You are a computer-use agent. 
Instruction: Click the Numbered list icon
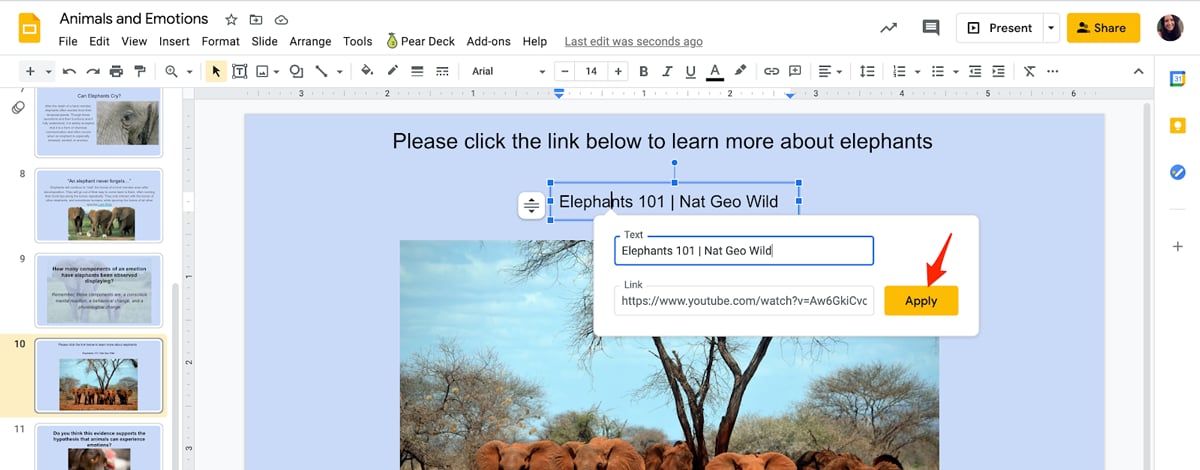(x=899, y=71)
